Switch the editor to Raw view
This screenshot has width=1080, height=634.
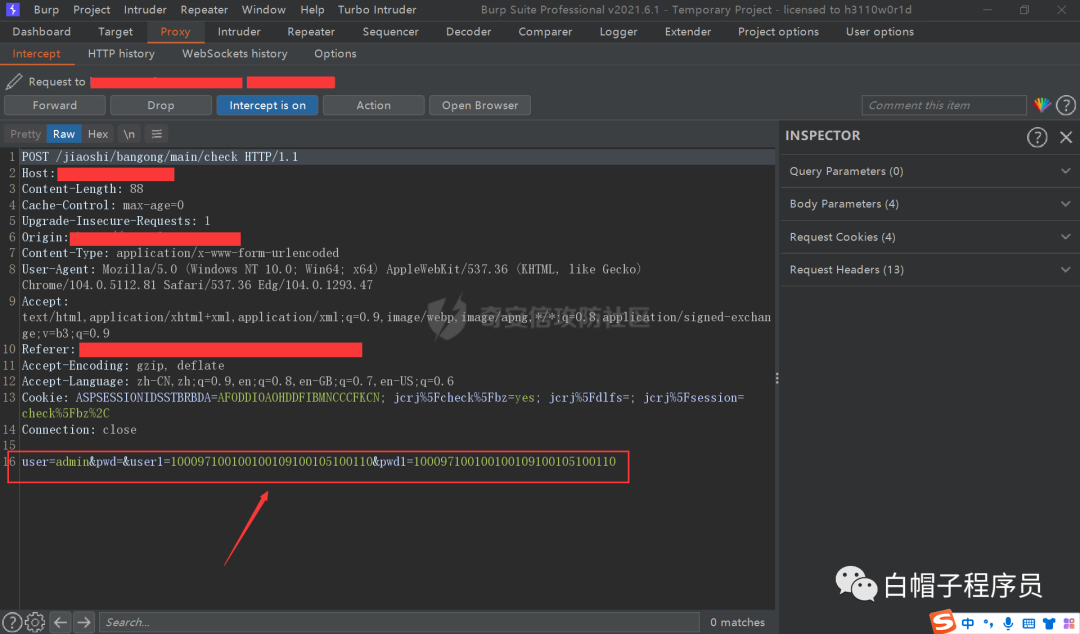pos(64,134)
